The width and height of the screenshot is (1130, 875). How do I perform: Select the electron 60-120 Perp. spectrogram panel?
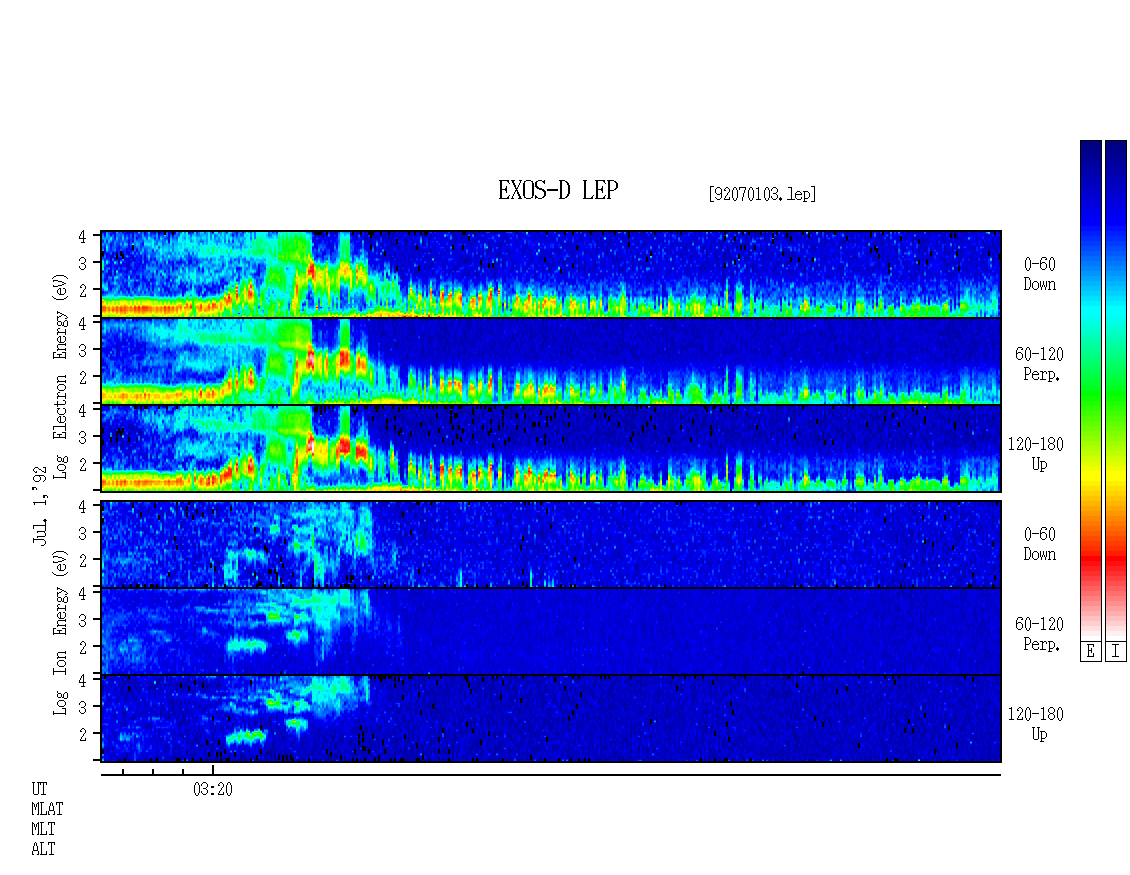pyautogui.click(x=551, y=361)
